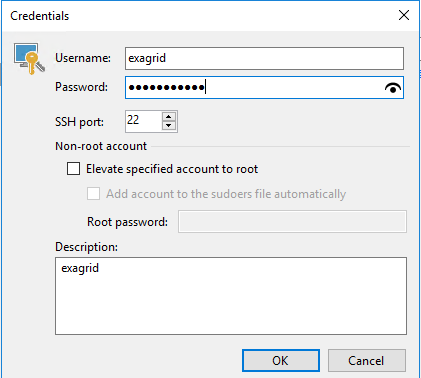Confirm credentials with the OK button
This screenshot has width=421, height=378.
pos(281,360)
